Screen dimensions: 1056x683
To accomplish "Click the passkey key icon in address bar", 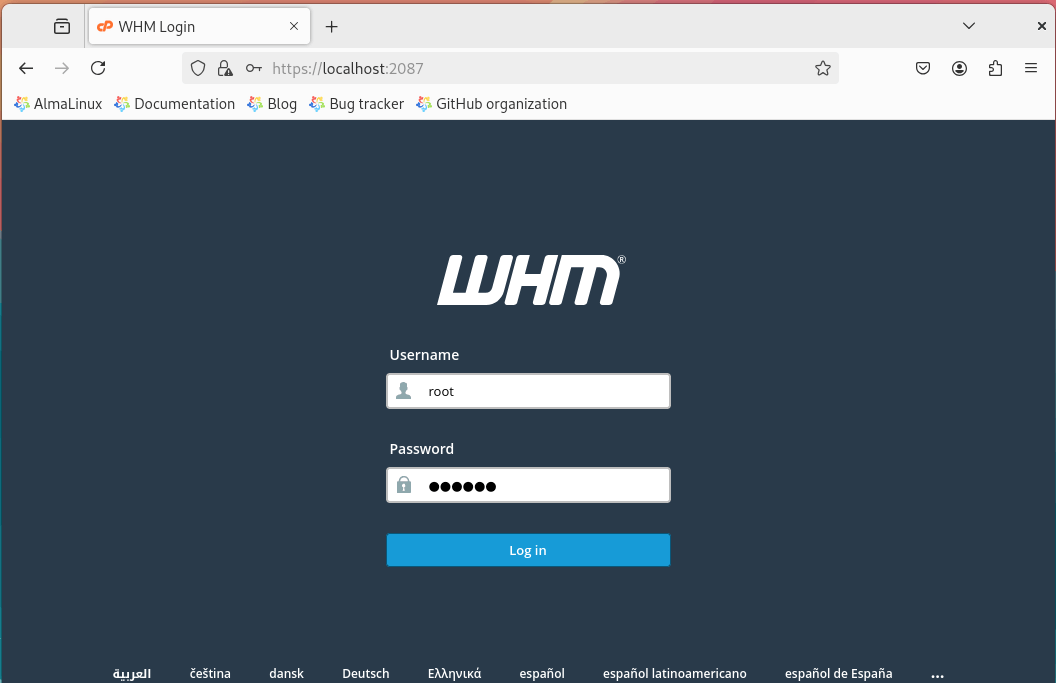I will (x=253, y=68).
